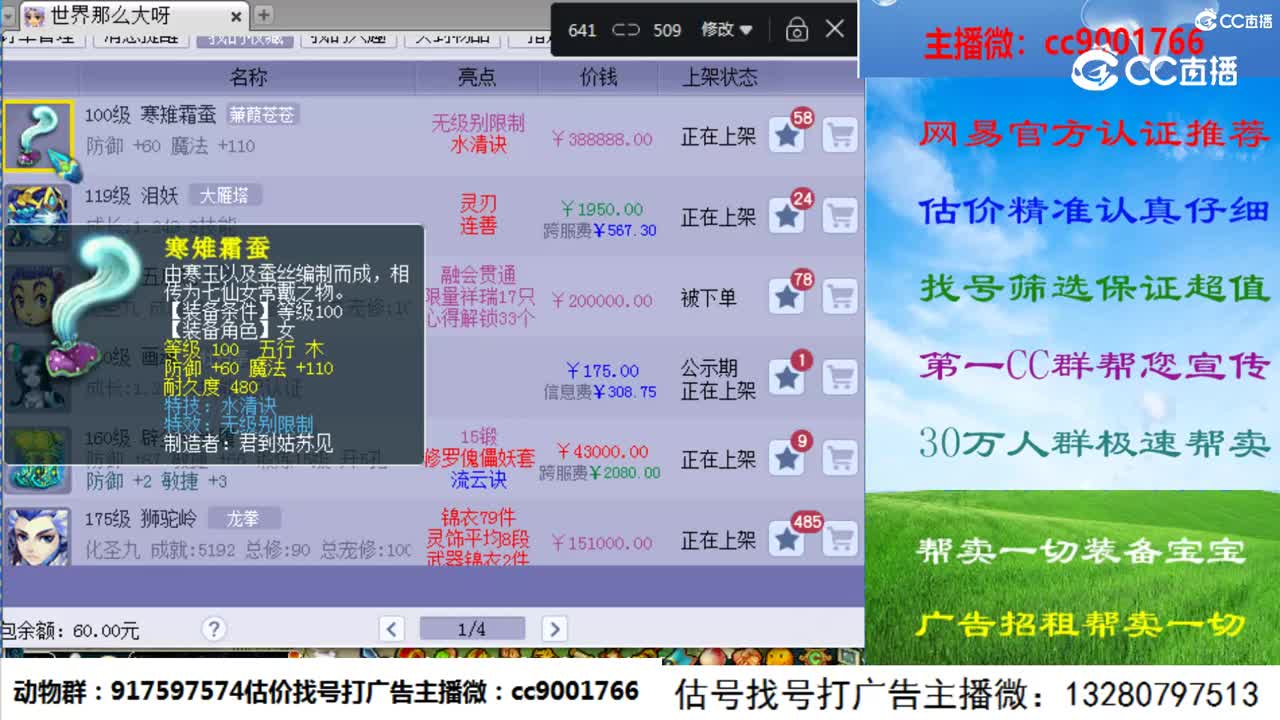Click the 无级别限制 水清诀 highlight text
1280x720 pixels.
[x=478, y=134]
